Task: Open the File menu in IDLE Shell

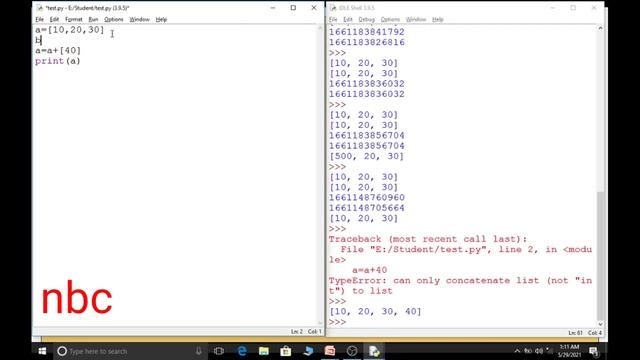Action: pos(333,20)
